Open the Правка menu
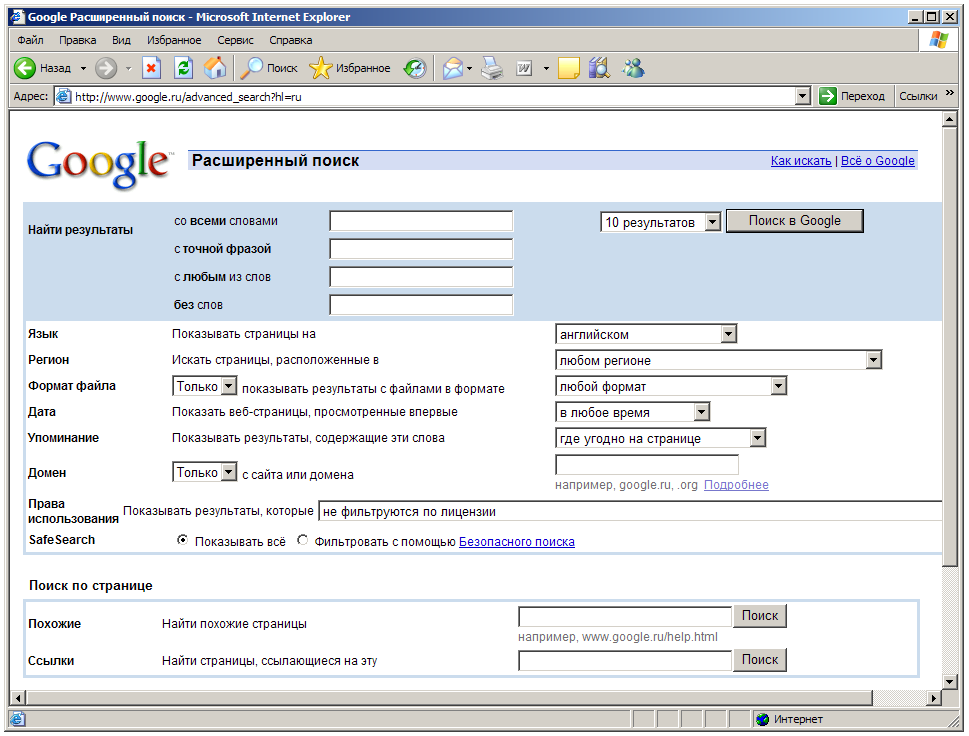 78,40
